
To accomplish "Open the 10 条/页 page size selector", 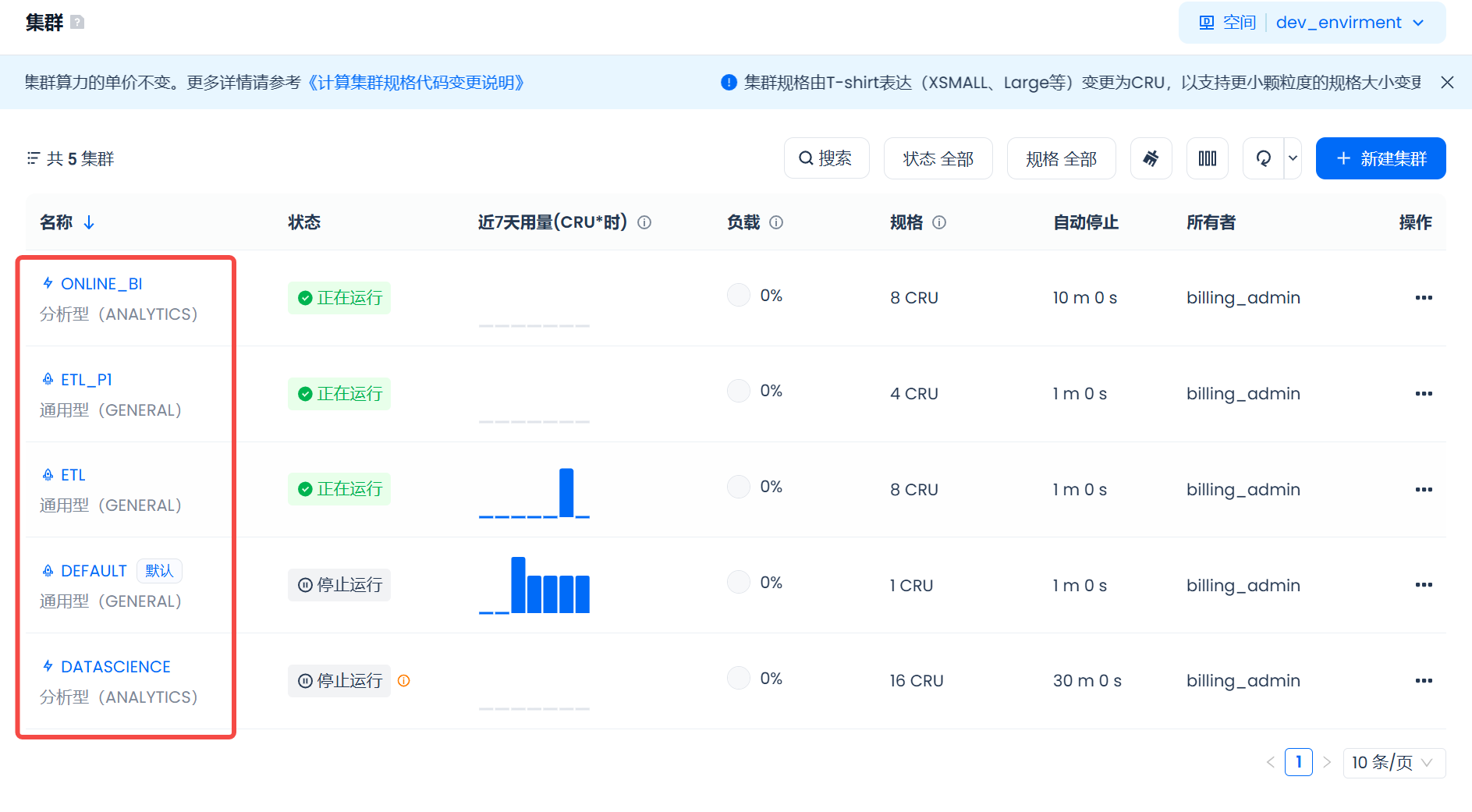I will pos(1393,762).
